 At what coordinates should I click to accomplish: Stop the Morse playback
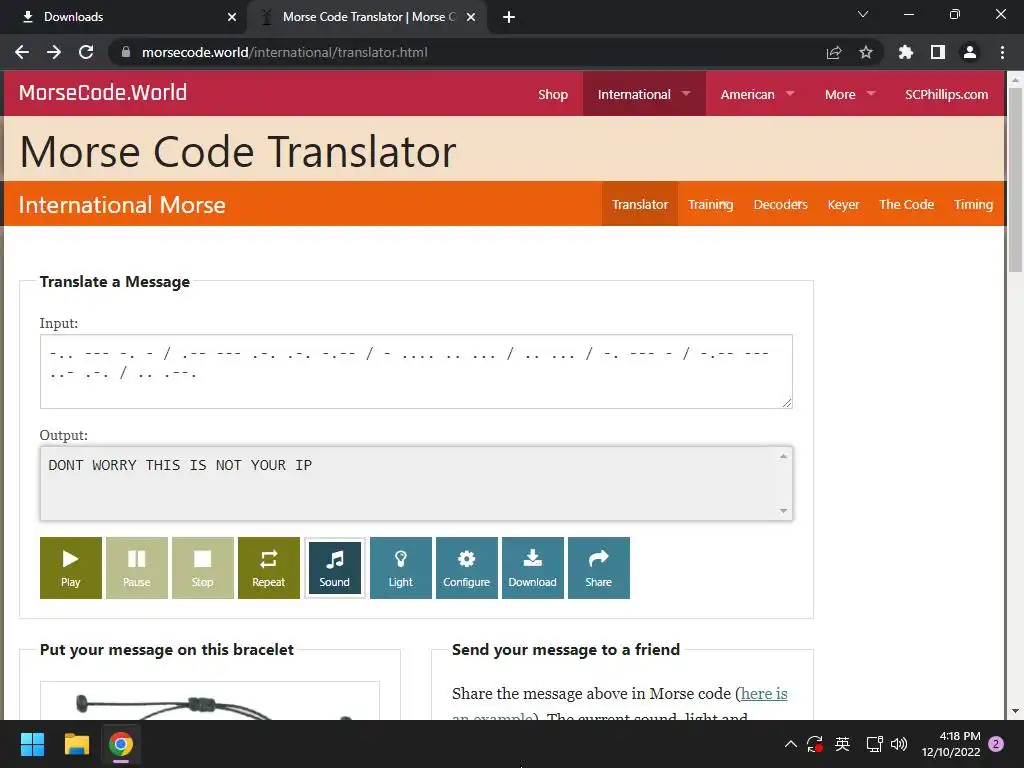point(202,568)
